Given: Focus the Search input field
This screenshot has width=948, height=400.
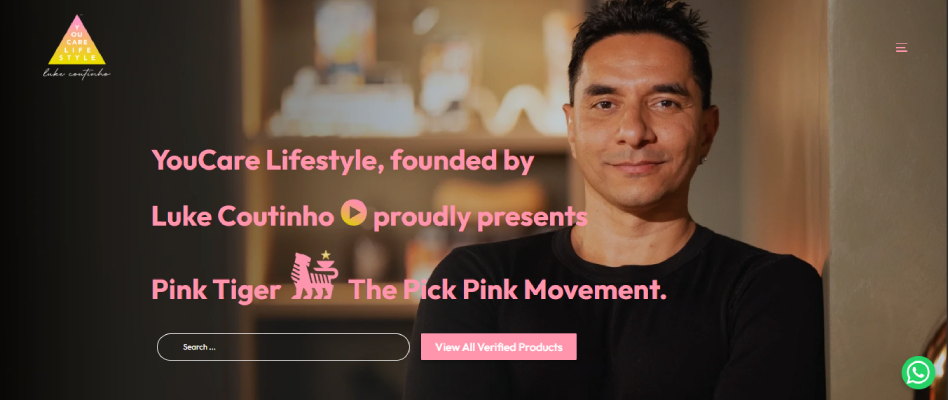Looking at the screenshot, I should 283,347.
